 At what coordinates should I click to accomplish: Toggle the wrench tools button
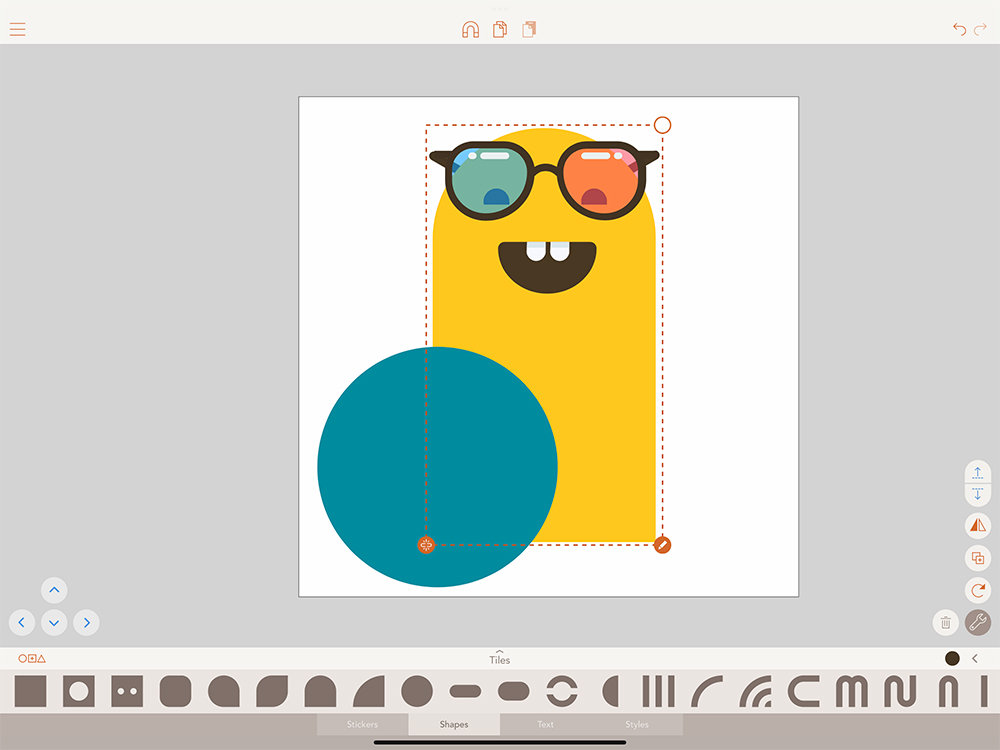coord(978,622)
